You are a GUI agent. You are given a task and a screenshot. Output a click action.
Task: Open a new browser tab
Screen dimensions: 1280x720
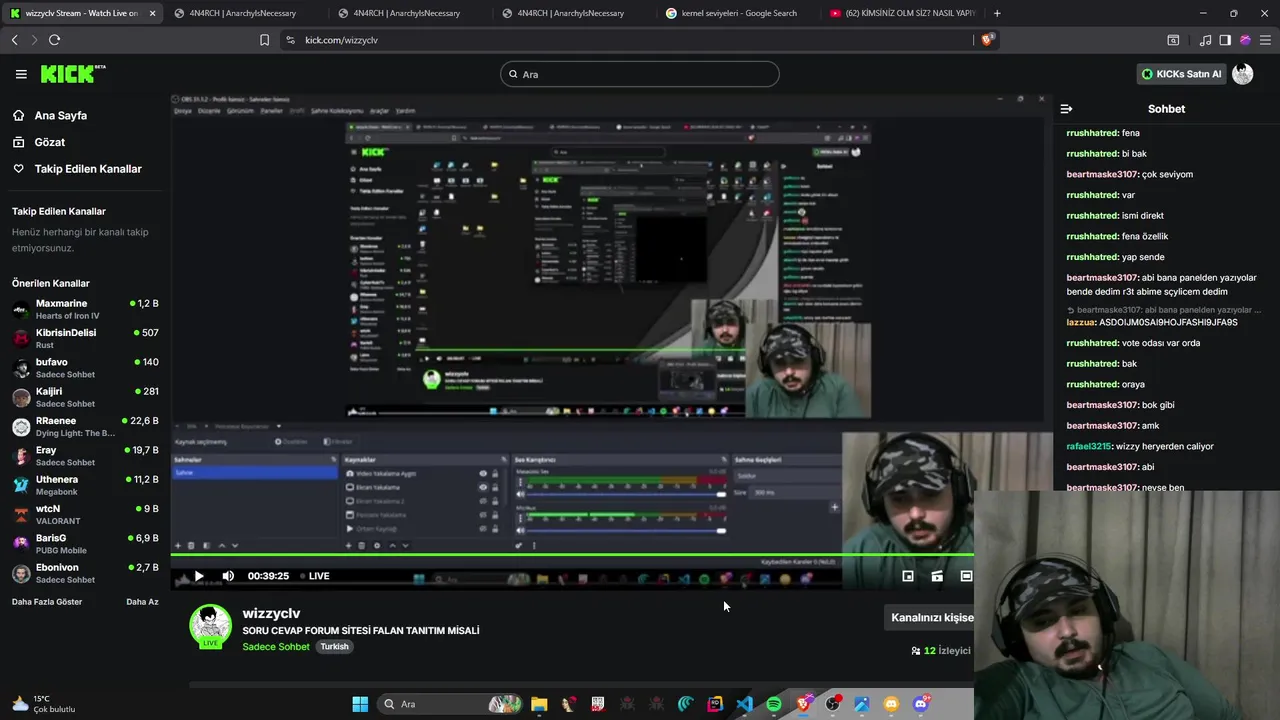click(997, 13)
